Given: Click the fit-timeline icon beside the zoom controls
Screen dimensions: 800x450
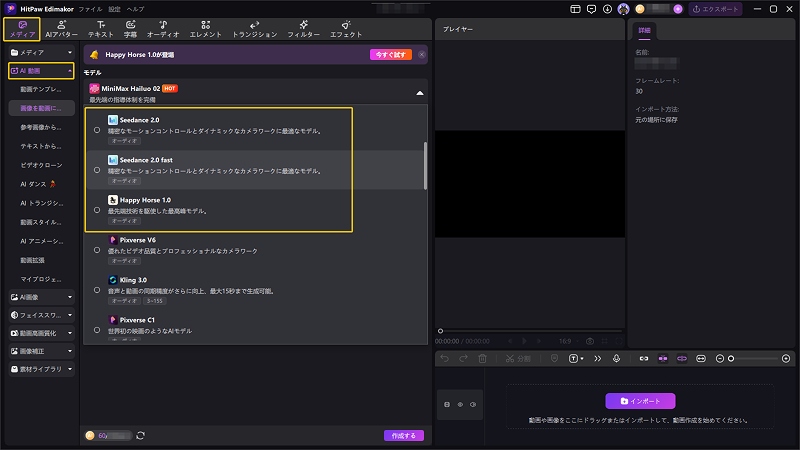Looking at the screenshot, I should pos(701,359).
